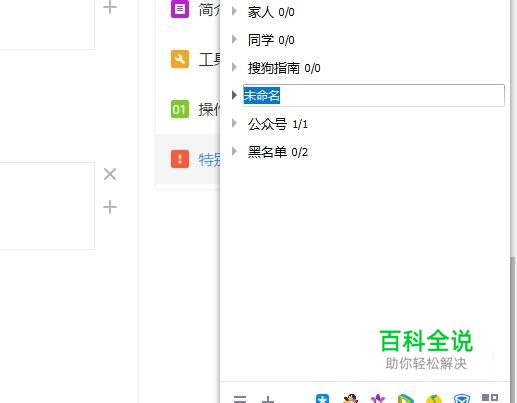Click the purple flower app icon
Screen dimensions: 517x403
coord(378,399)
